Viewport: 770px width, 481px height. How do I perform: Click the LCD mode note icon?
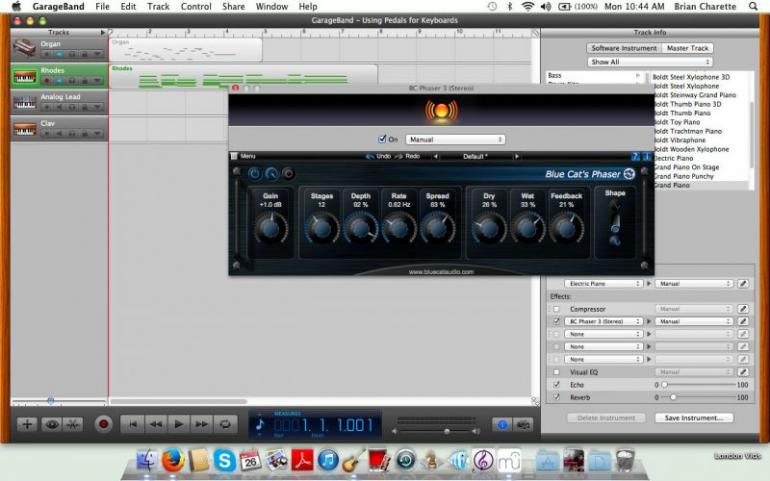(x=260, y=424)
